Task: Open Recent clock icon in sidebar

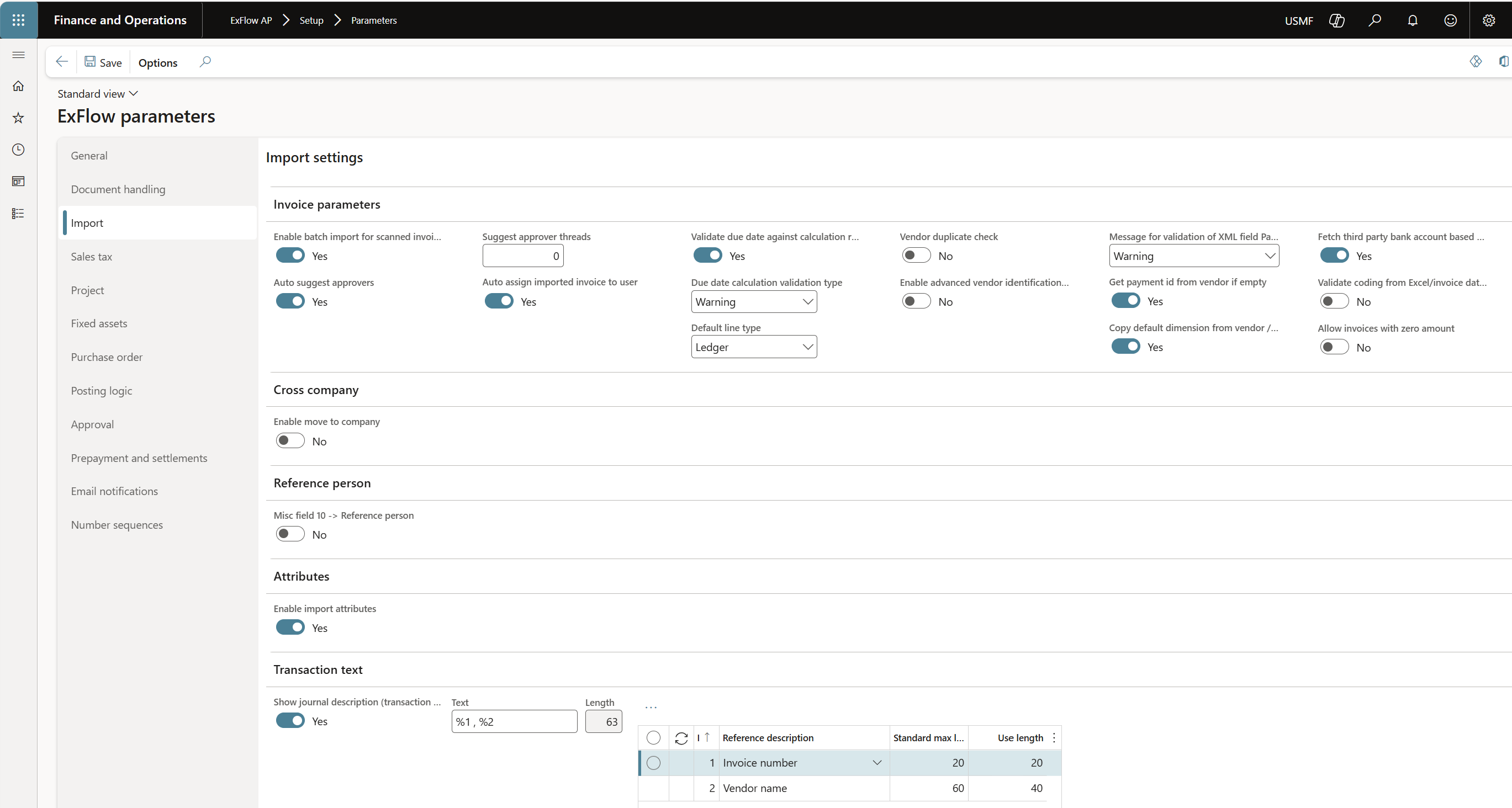Action: [x=18, y=150]
